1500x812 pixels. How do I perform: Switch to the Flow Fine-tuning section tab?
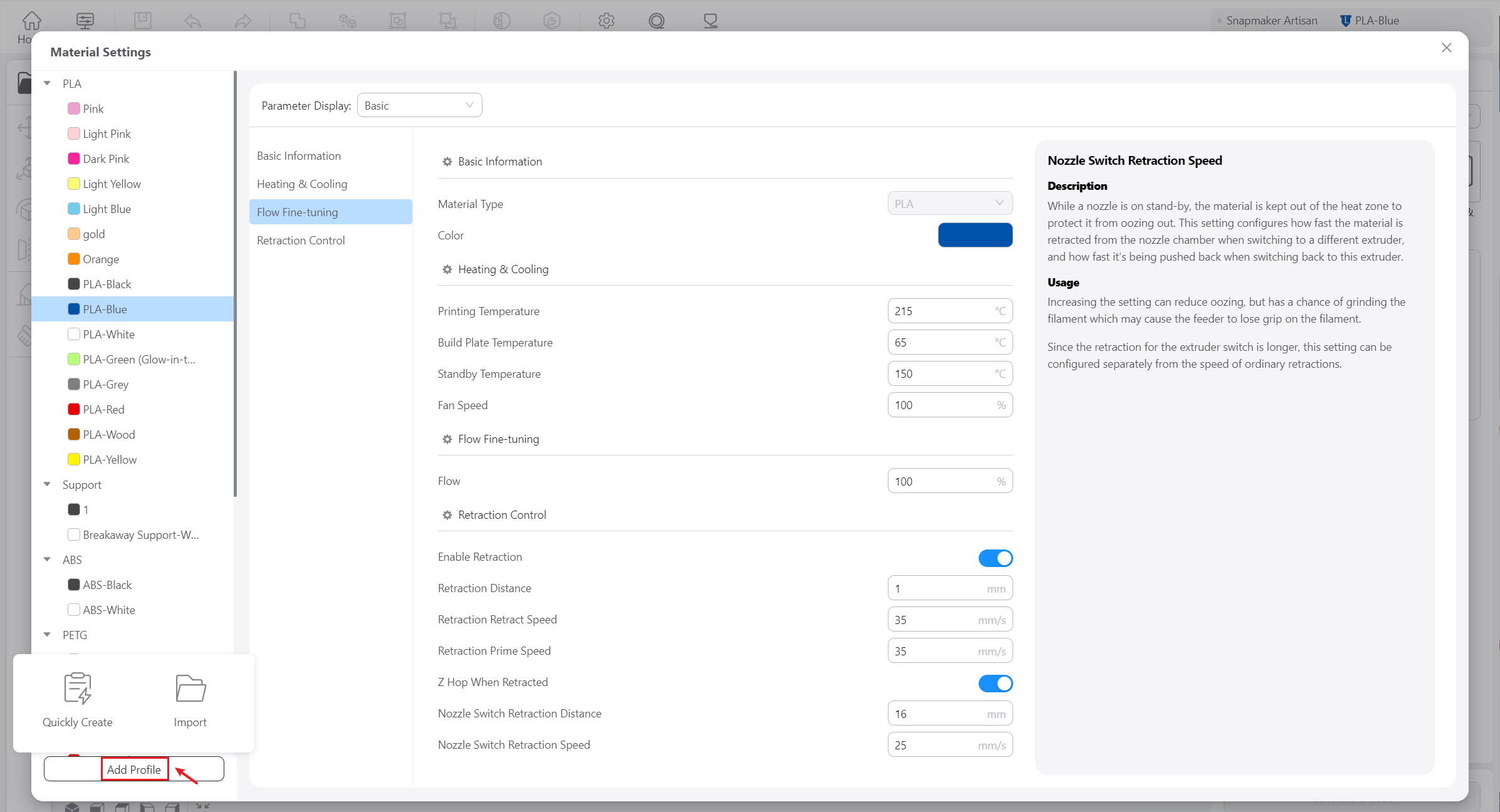330,212
